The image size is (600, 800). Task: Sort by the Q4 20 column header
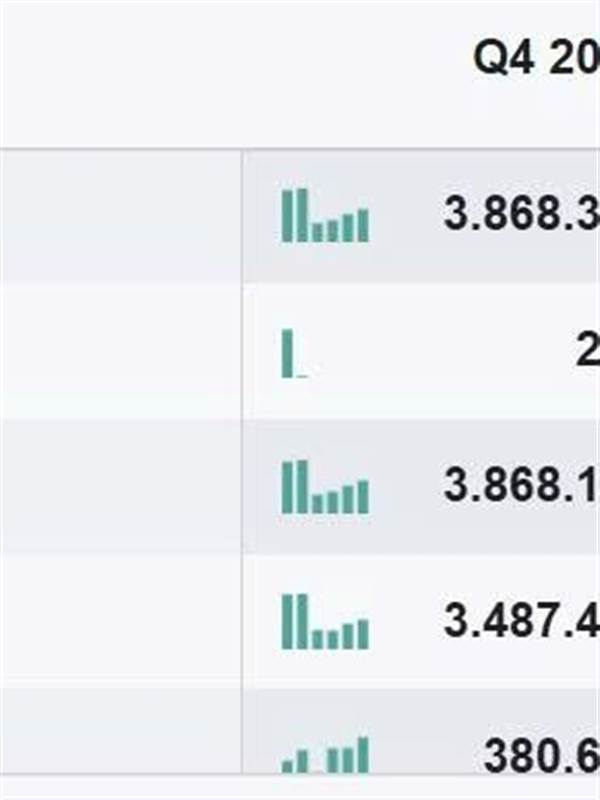pos(536,57)
